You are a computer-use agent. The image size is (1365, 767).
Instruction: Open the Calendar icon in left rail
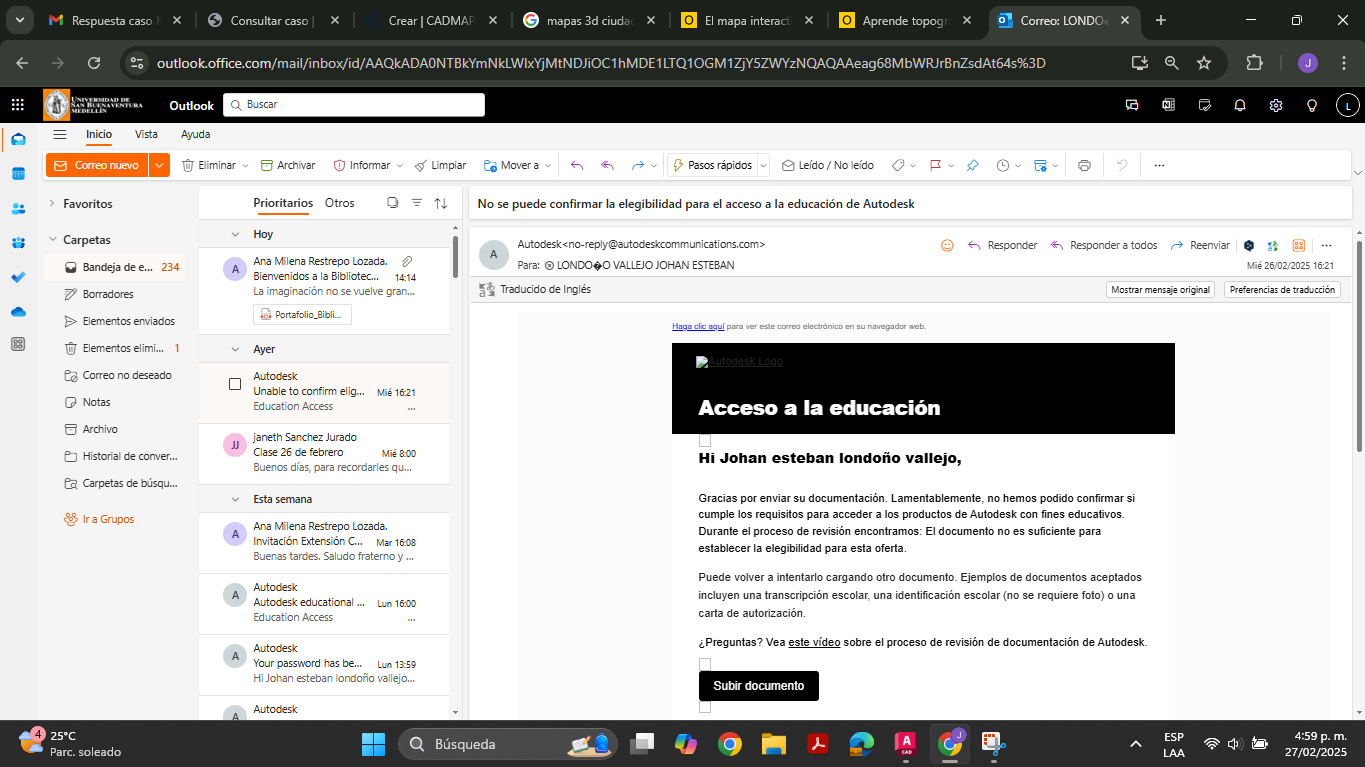click(18, 174)
